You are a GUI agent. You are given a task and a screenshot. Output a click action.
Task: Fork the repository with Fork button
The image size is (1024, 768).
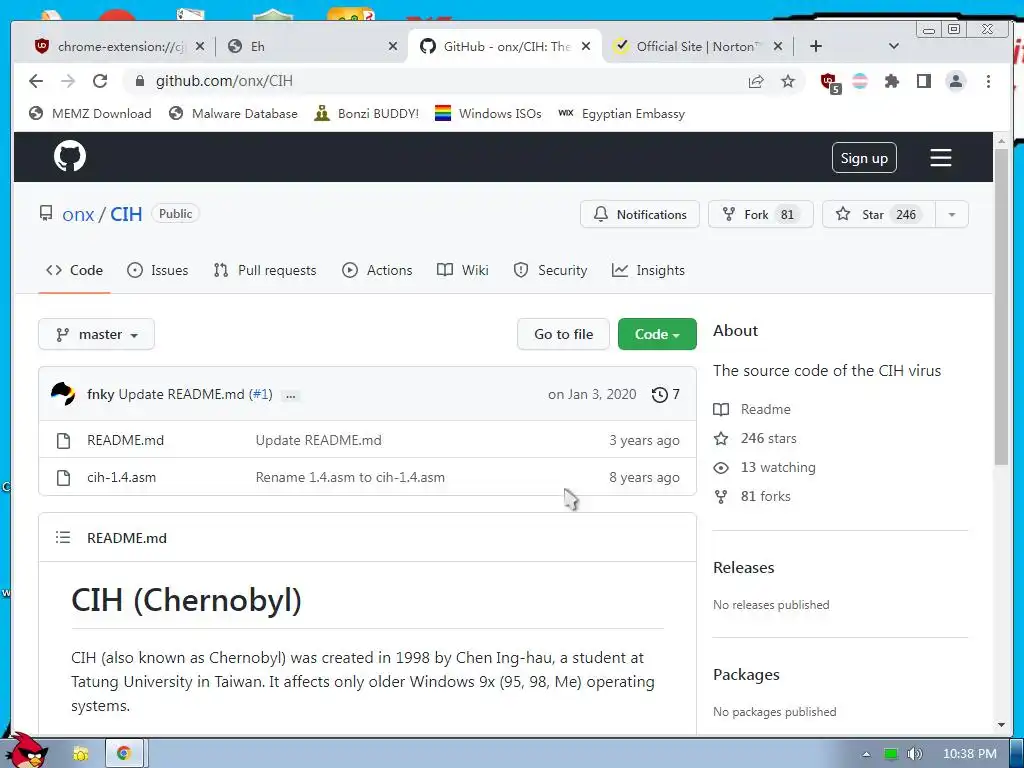point(760,214)
